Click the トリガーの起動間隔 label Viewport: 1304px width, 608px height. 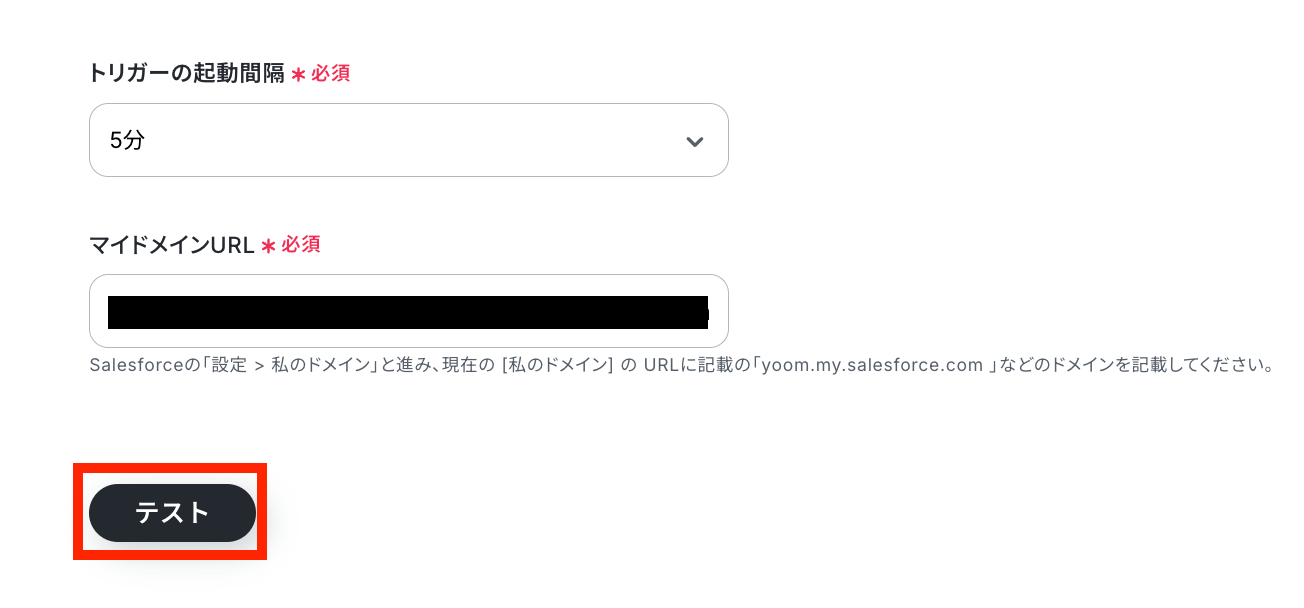pyautogui.click(x=187, y=73)
